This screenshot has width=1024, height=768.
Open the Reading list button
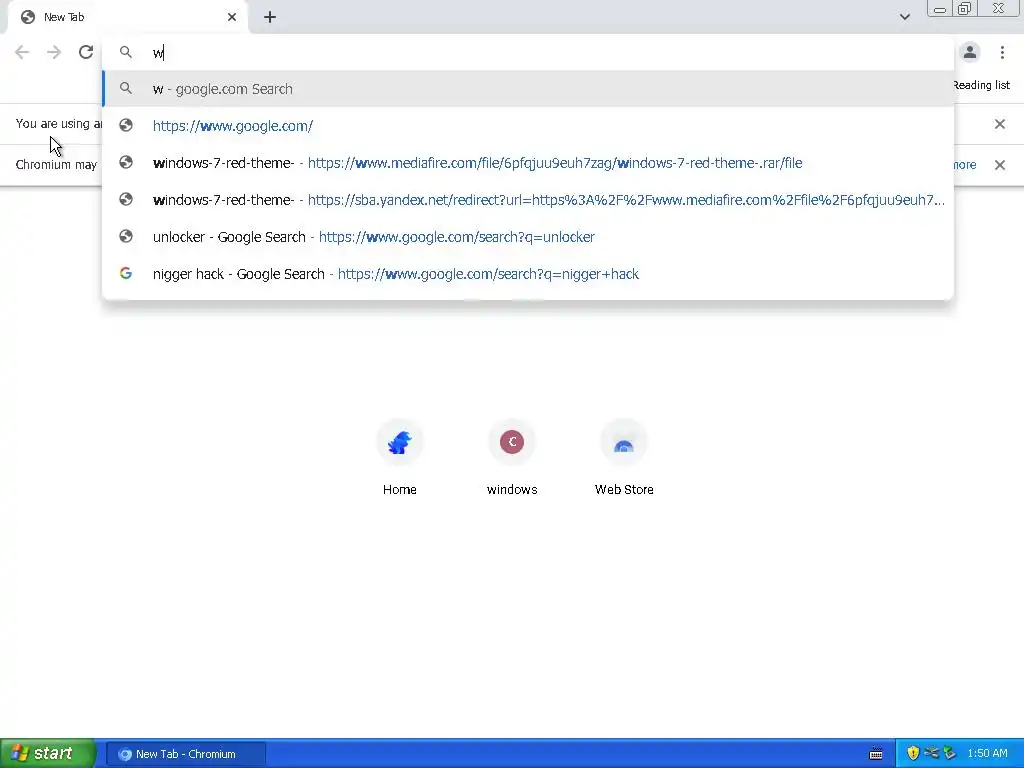tap(982, 85)
